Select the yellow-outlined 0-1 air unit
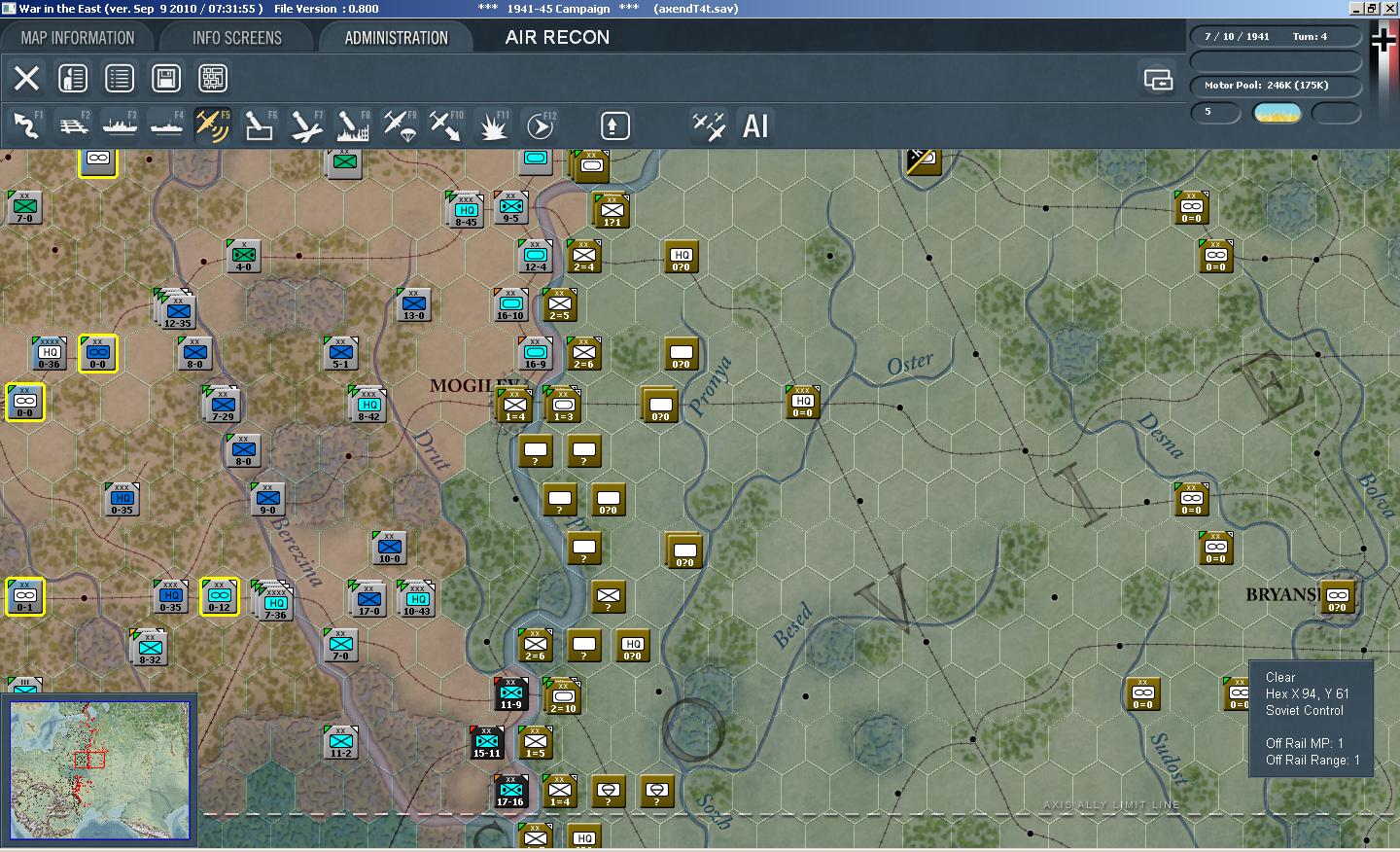The image size is (1400, 852). (24, 597)
